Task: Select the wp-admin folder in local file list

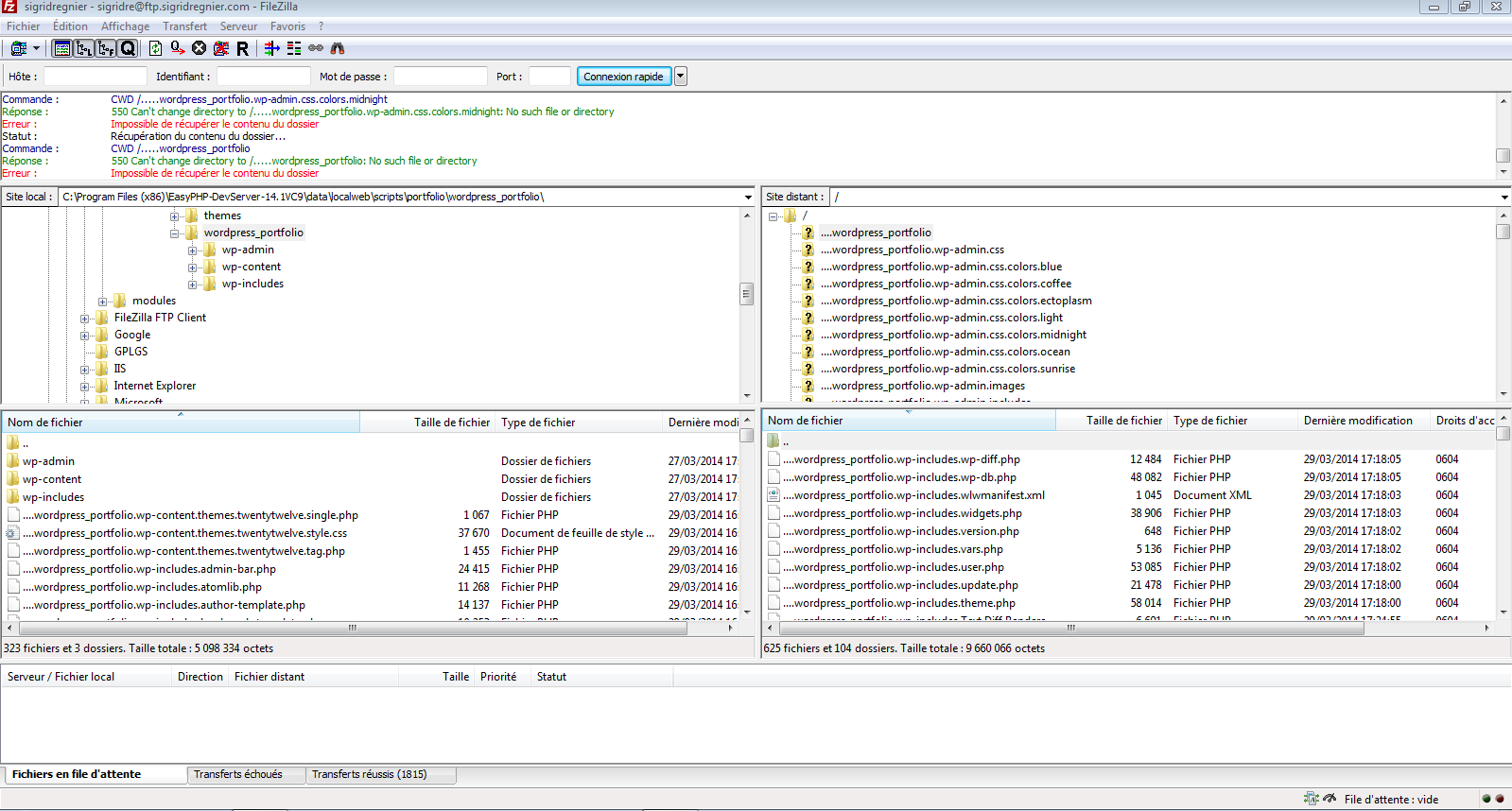Action: coord(48,461)
